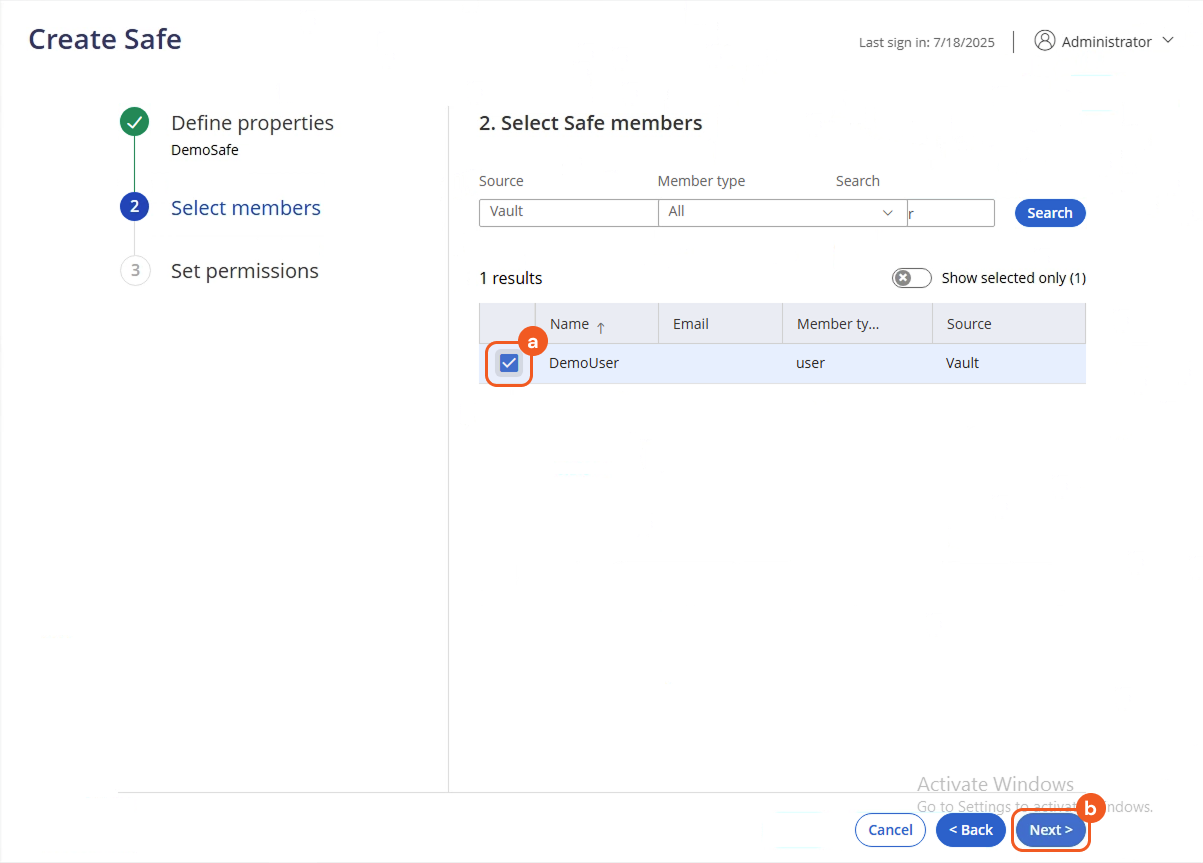The width and height of the screenshot is (1203, 863).
Task: Click the green completed step checkmark icon
Action: (x=134, y=123)
